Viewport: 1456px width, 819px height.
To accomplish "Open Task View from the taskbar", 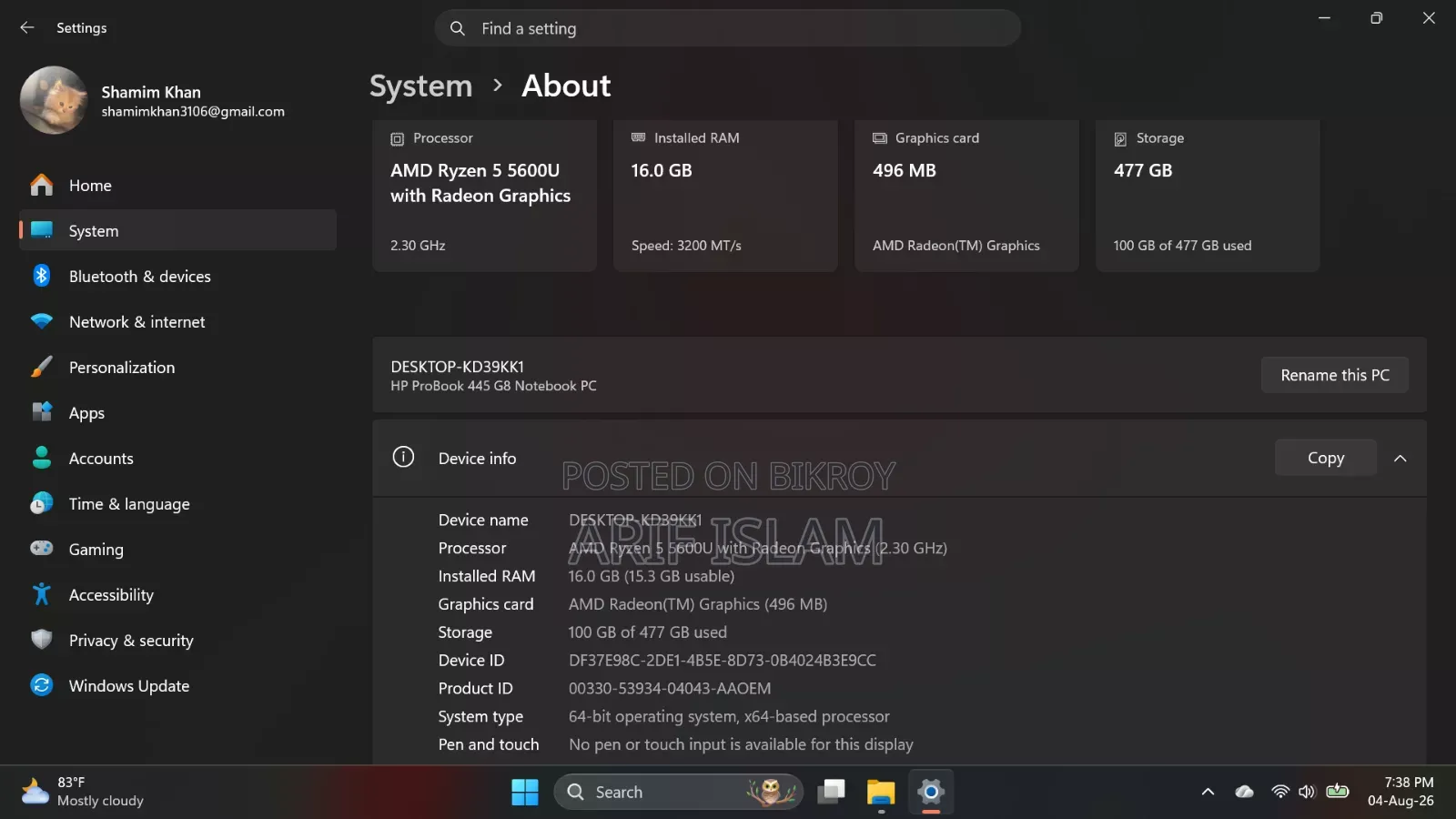I will click(832, 792).
